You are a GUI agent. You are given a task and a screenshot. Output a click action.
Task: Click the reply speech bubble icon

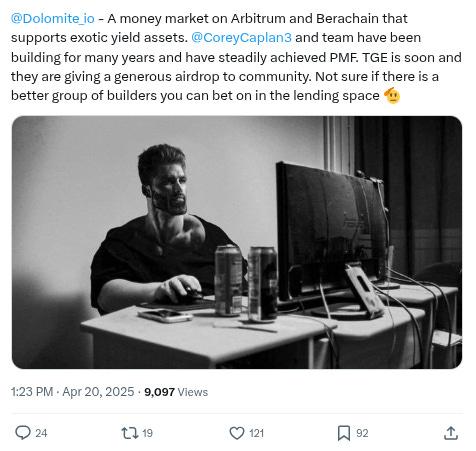pos(23,433)
